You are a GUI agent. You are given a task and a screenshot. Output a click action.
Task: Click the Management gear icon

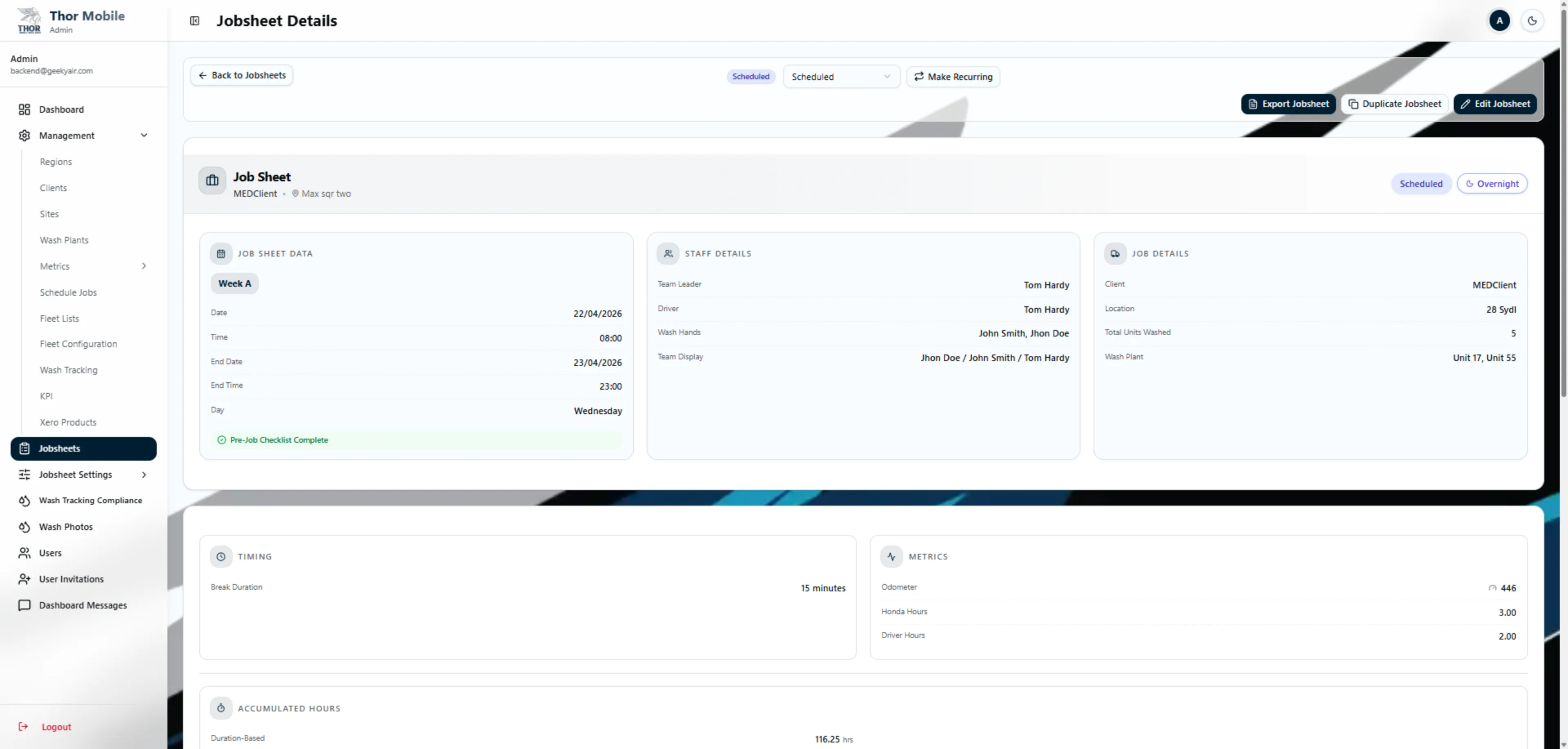coord(24,136)
